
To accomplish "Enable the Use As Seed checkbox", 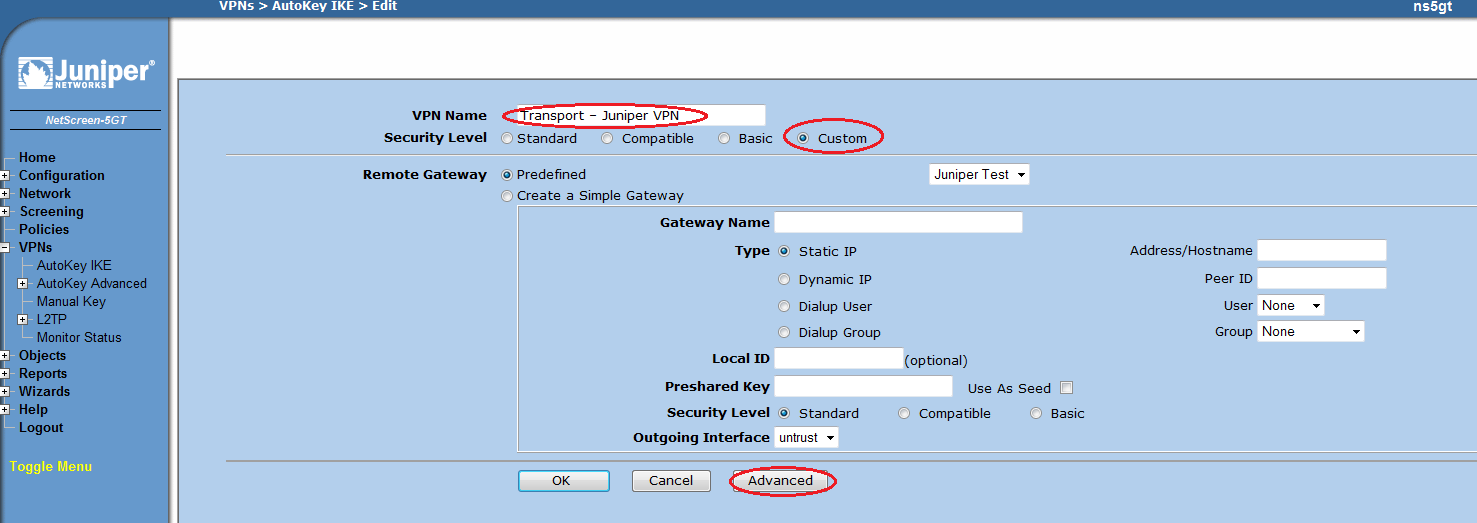I will (1067, 388).
